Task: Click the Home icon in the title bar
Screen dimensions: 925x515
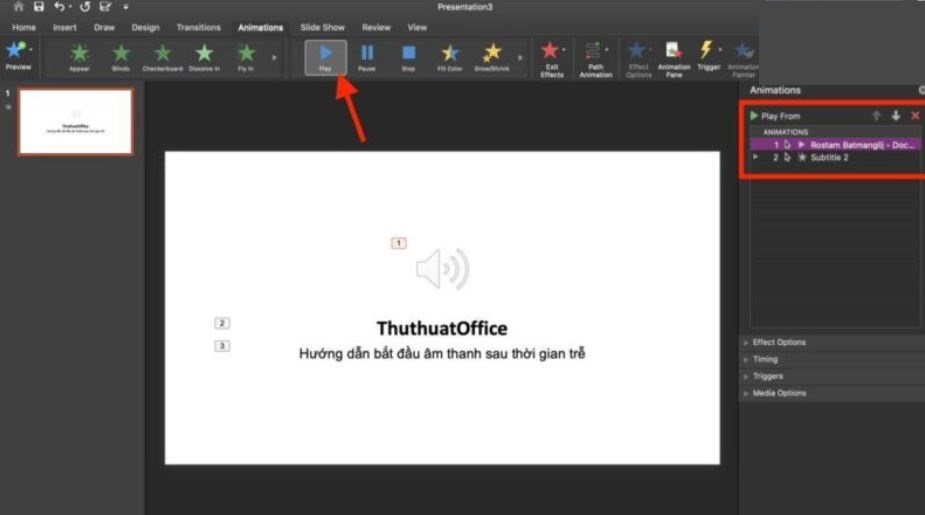Action: [x=18, y=6]
